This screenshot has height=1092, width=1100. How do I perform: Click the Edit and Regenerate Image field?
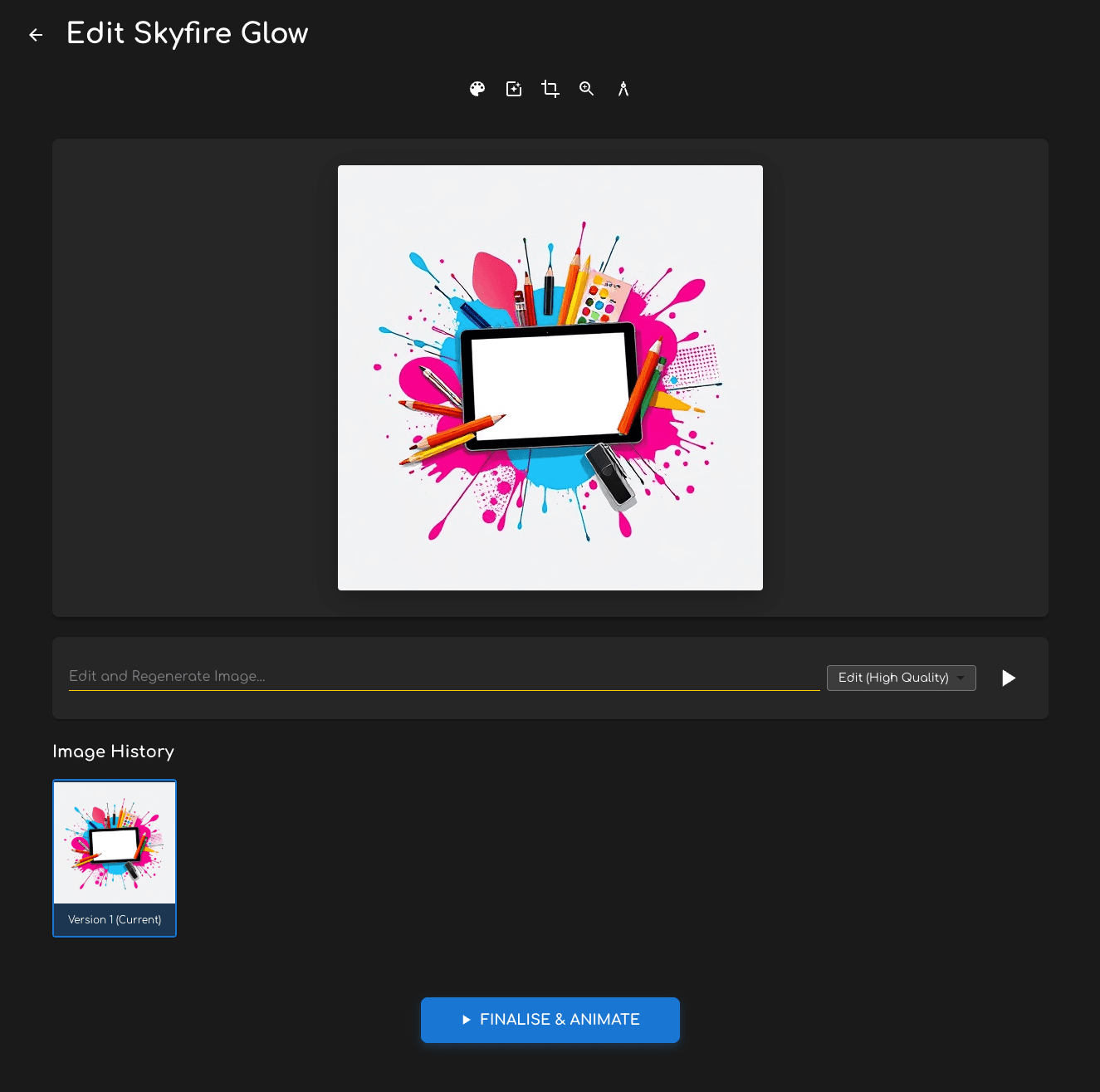(443, 676)
